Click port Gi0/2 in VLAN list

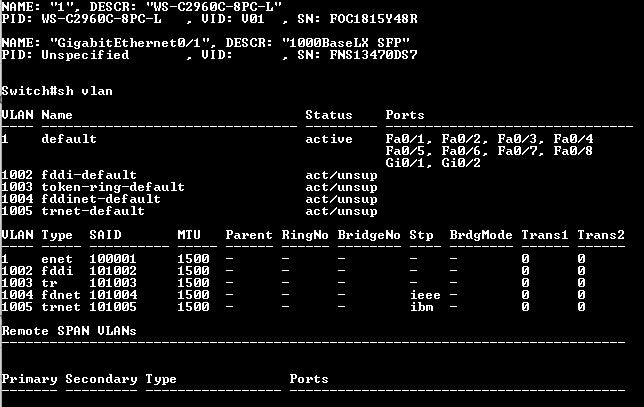[461, 163]
